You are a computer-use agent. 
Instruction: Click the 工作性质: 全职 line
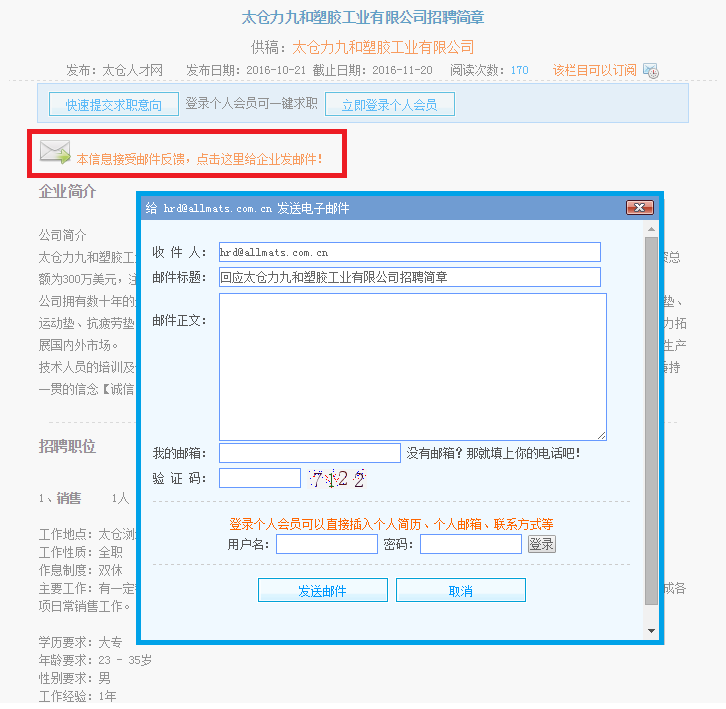point(81,552)
